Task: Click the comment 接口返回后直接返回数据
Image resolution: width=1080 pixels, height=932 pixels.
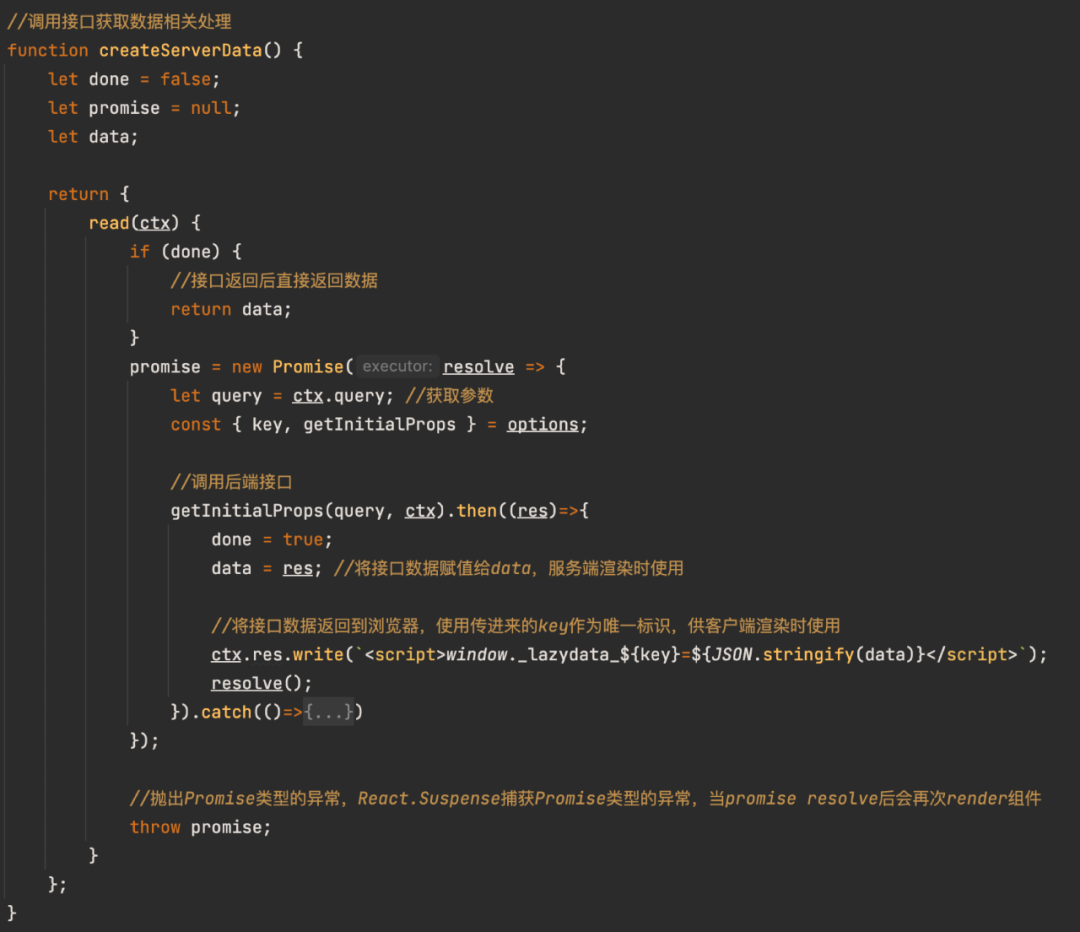Action: (x=274, y=280)
